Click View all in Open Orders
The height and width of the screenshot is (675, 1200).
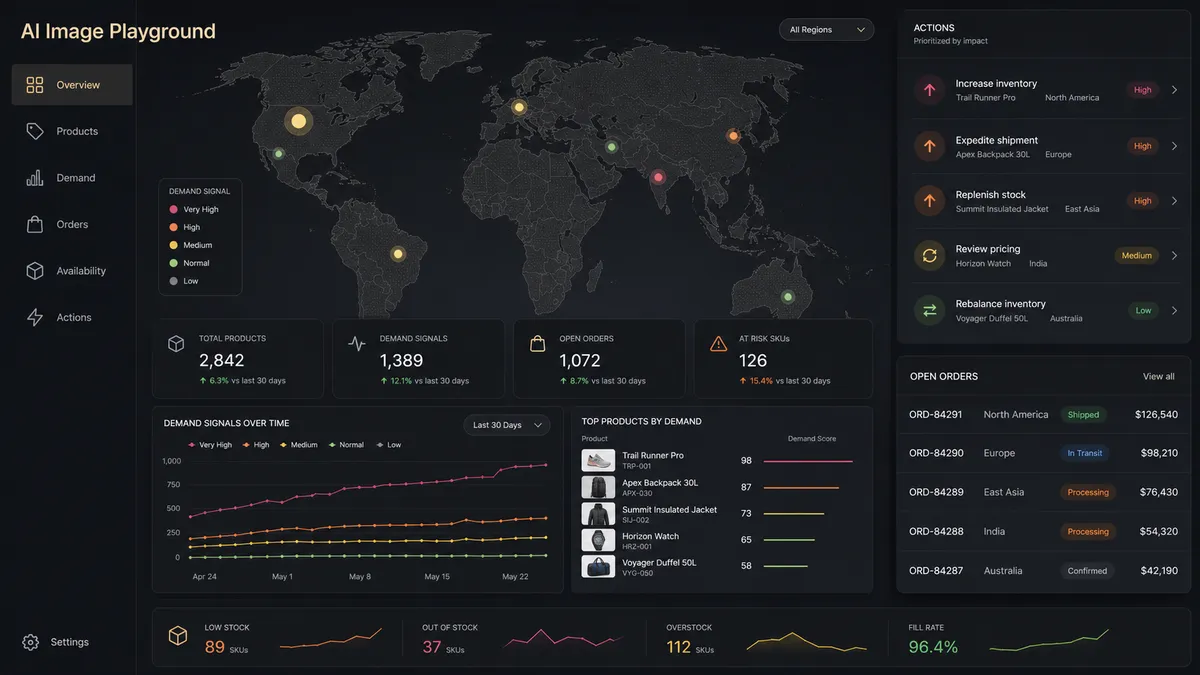[1159, 377]
